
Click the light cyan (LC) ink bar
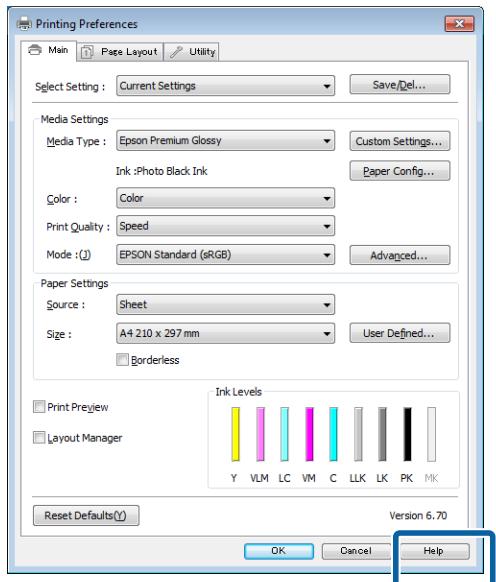point(284,434)
